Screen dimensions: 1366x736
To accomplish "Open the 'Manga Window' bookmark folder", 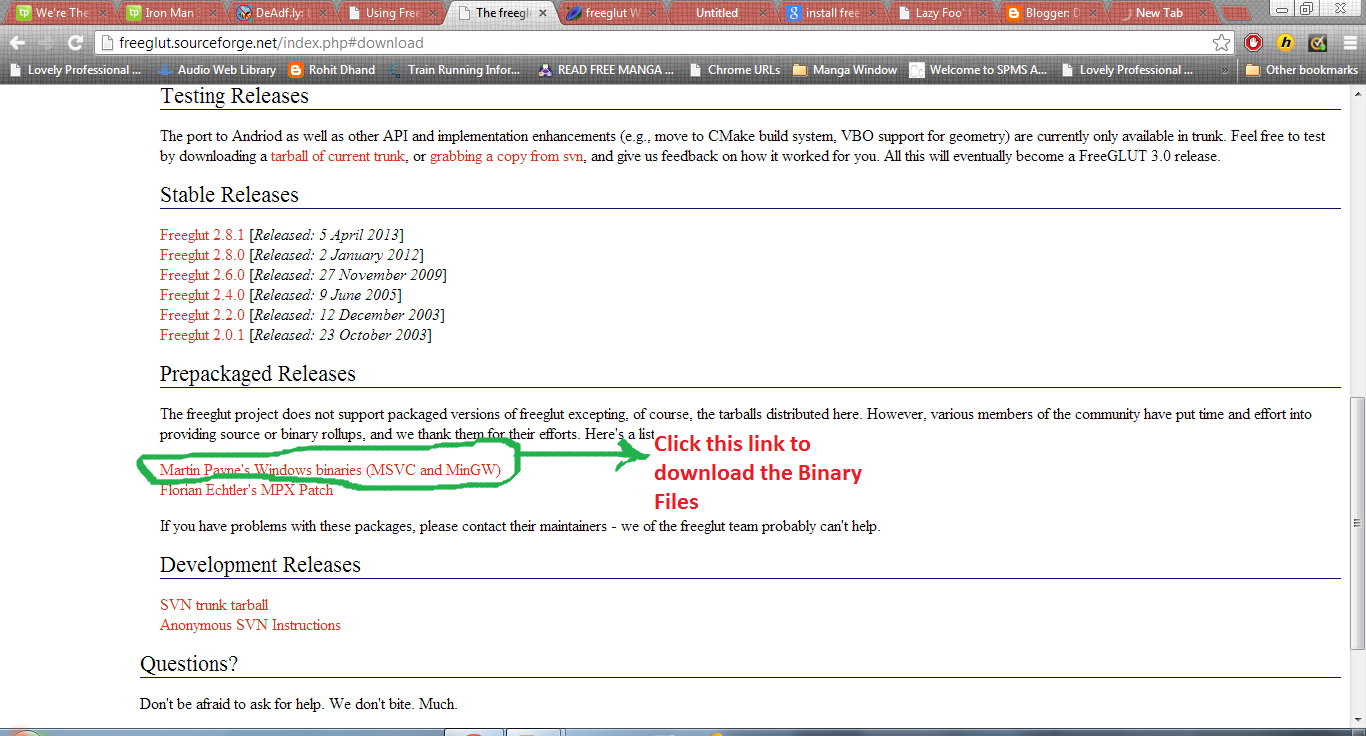I will click(x=844, y=70).
